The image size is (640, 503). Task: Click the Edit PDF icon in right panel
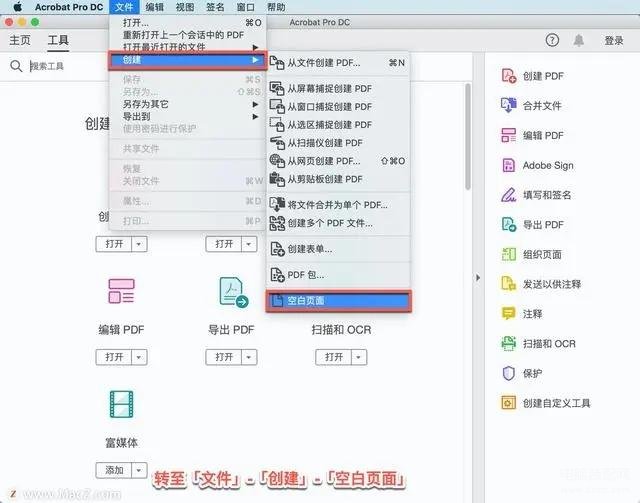(509, 135)
